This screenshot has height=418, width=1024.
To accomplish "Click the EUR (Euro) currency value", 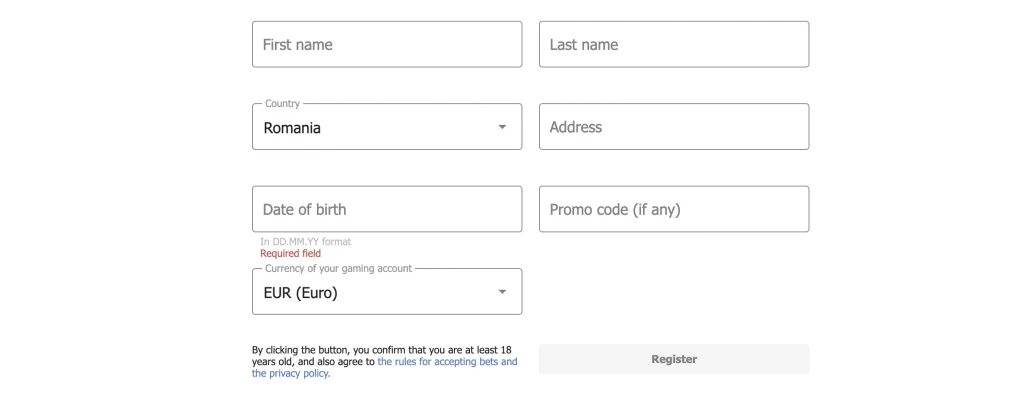I will click(x=300, y=293).
